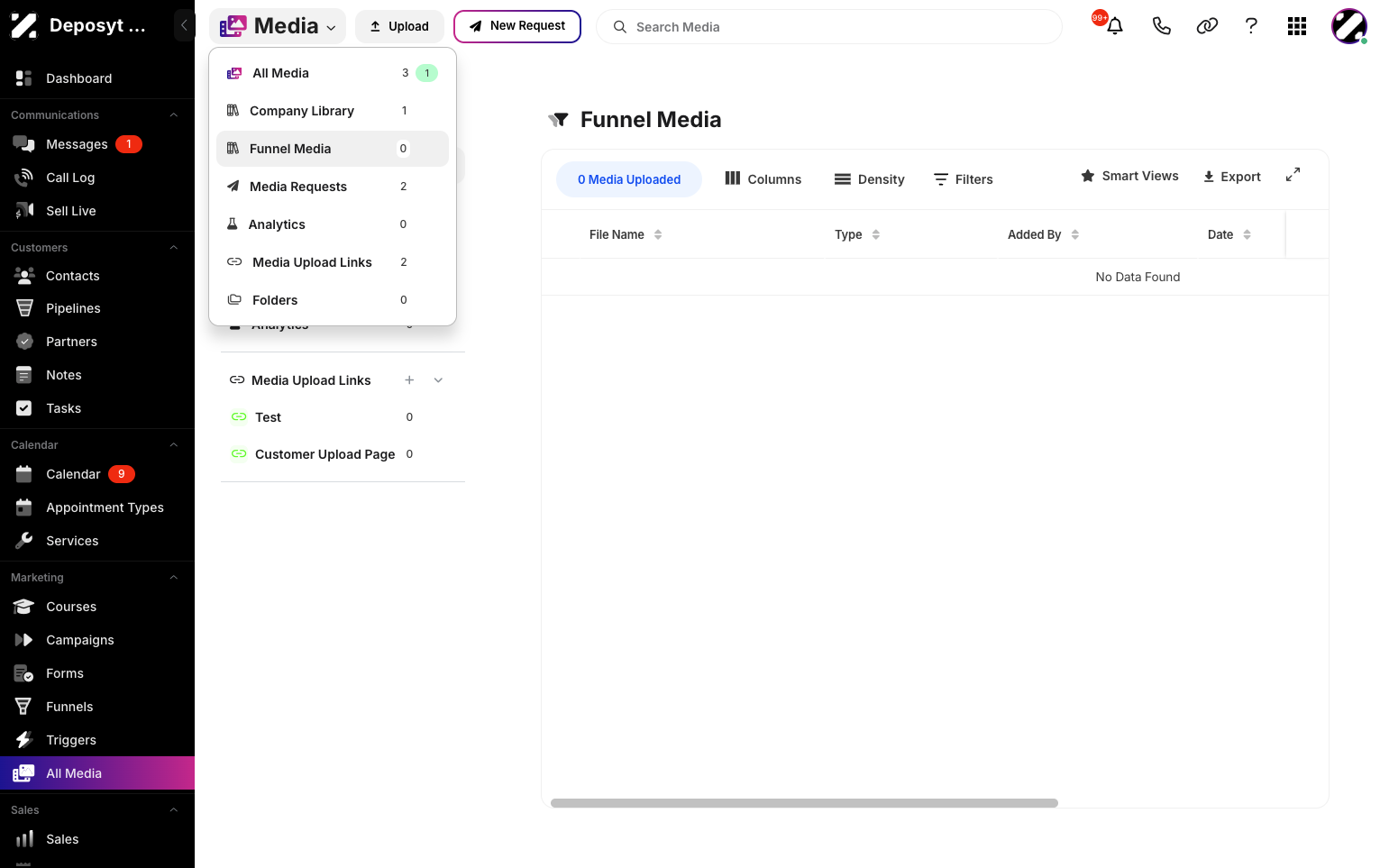Viewport: 1389px width, 868px height.
Task: Click the table's horizontal scrollbar
Action: (x=804, y=803)
